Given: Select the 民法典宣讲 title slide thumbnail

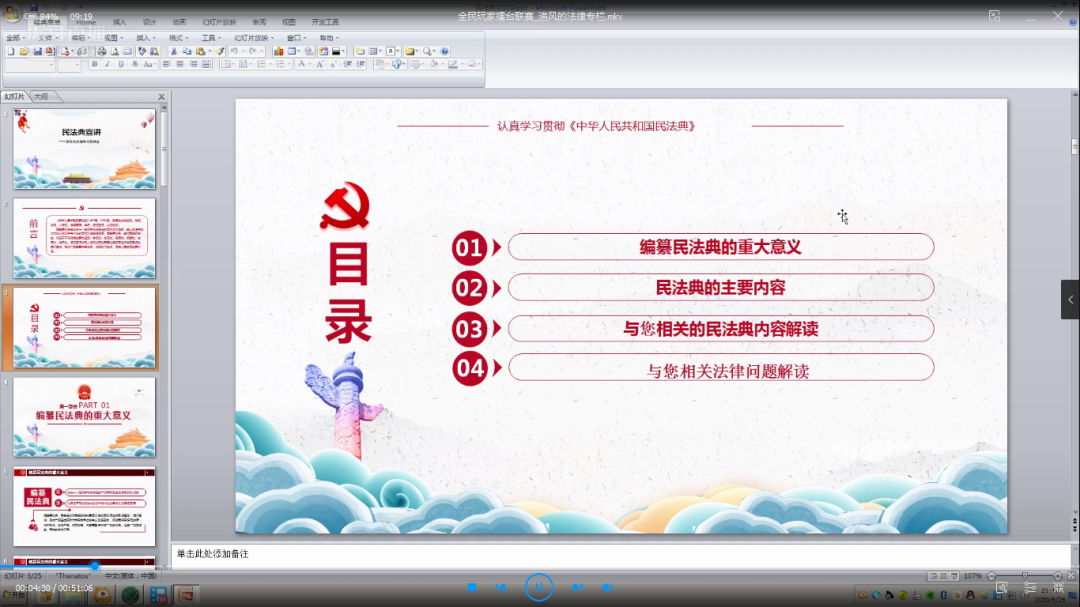Looking at the screenshot, I should click(84, 149).
